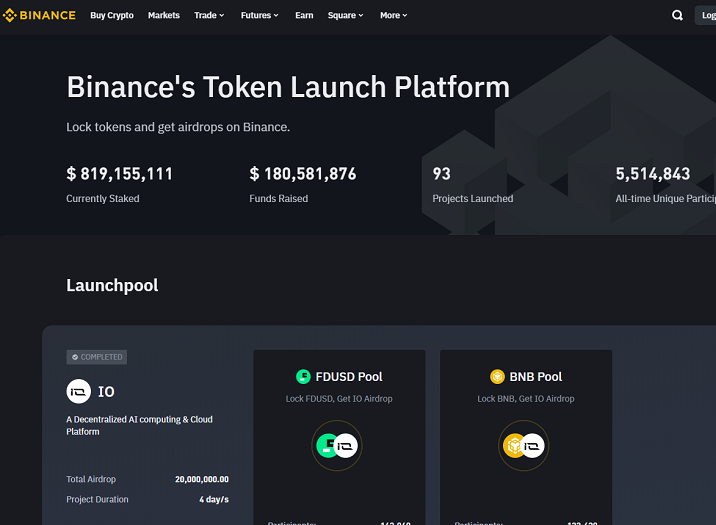The image size is (716, 525).
Task: Click the IO project name
Action: (x=106, y=392)
